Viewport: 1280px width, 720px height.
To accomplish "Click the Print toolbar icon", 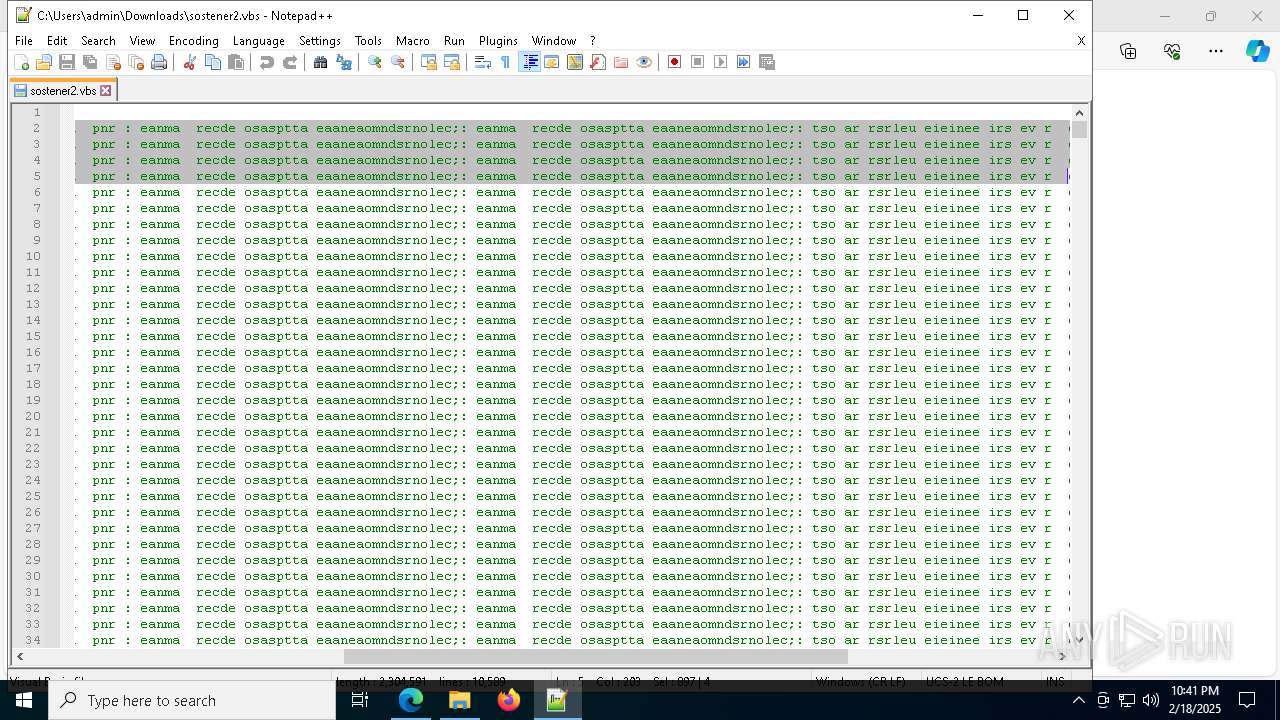I will pos(159,62).
